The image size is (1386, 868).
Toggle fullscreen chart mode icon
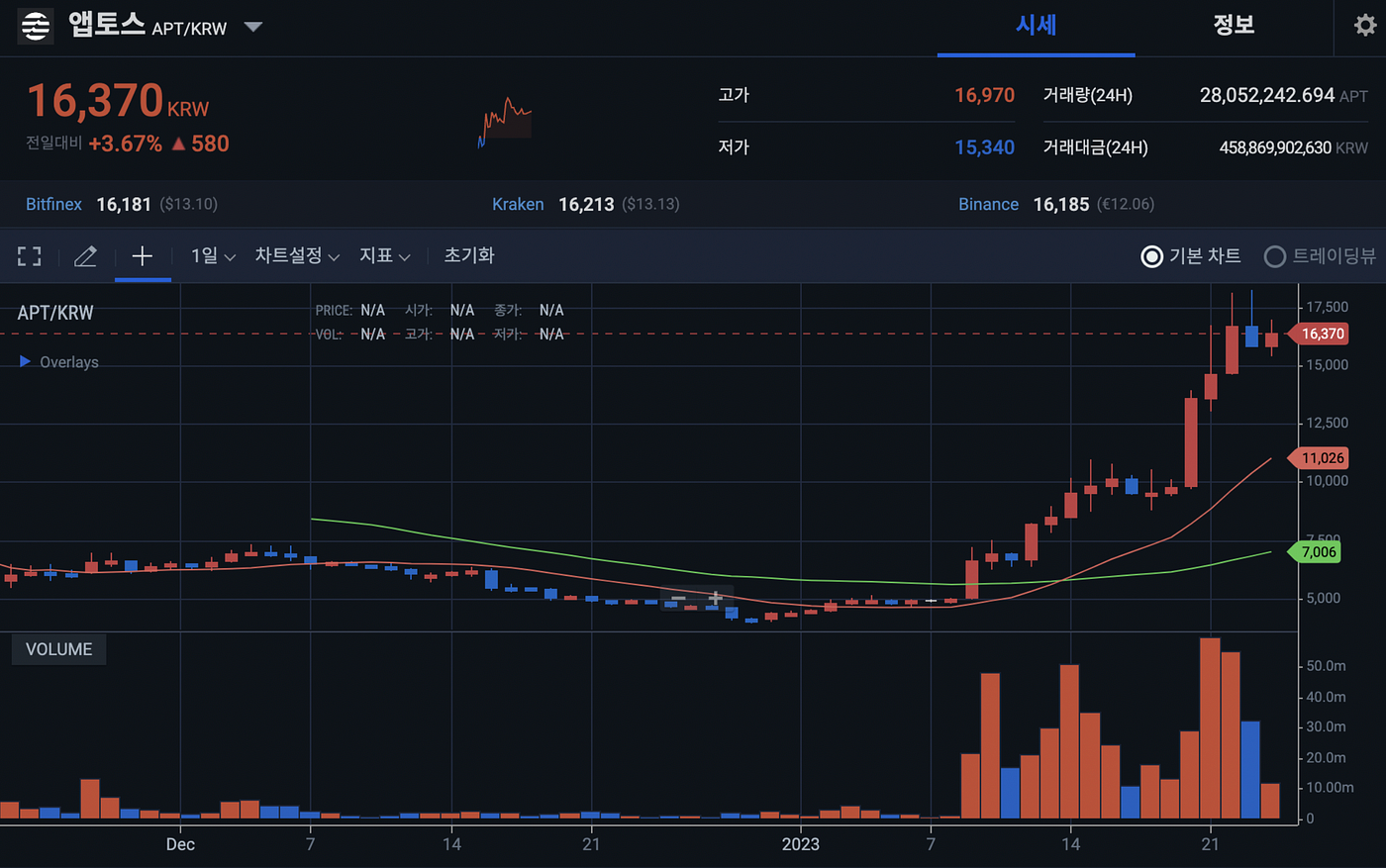30,256
